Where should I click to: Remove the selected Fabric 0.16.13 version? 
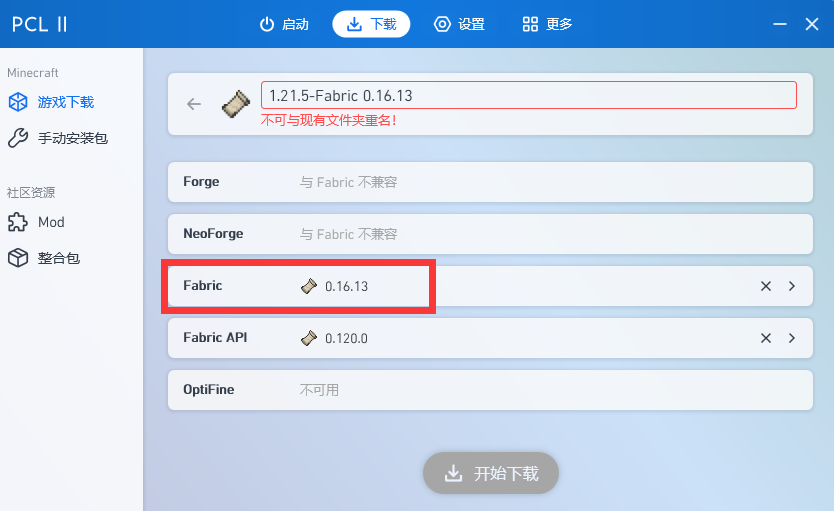(x=766, y=286)
